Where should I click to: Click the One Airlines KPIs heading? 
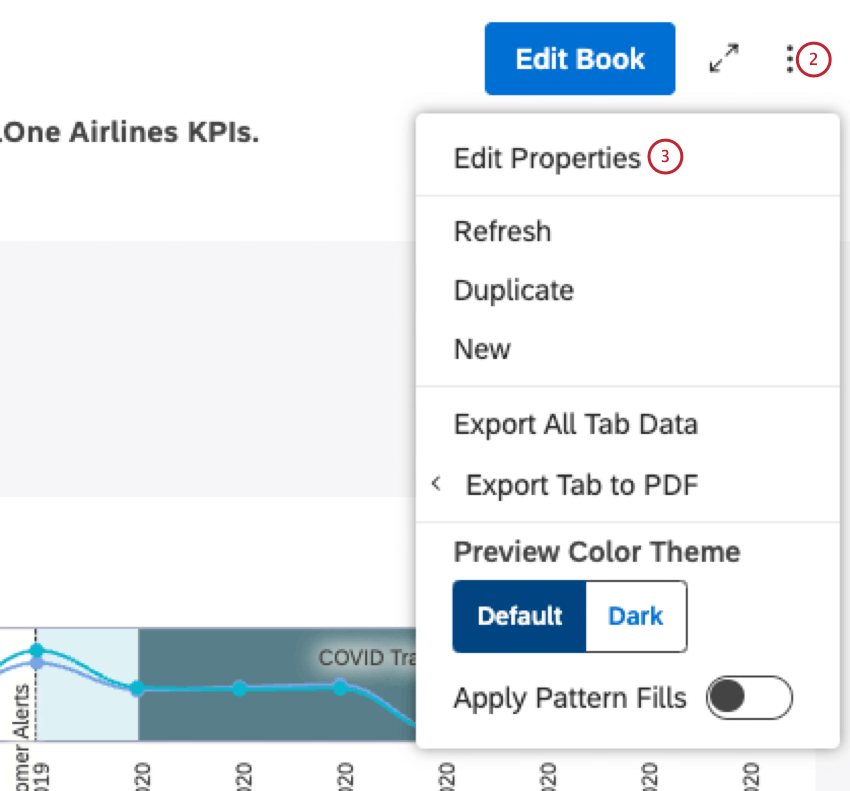coord(130,131)
